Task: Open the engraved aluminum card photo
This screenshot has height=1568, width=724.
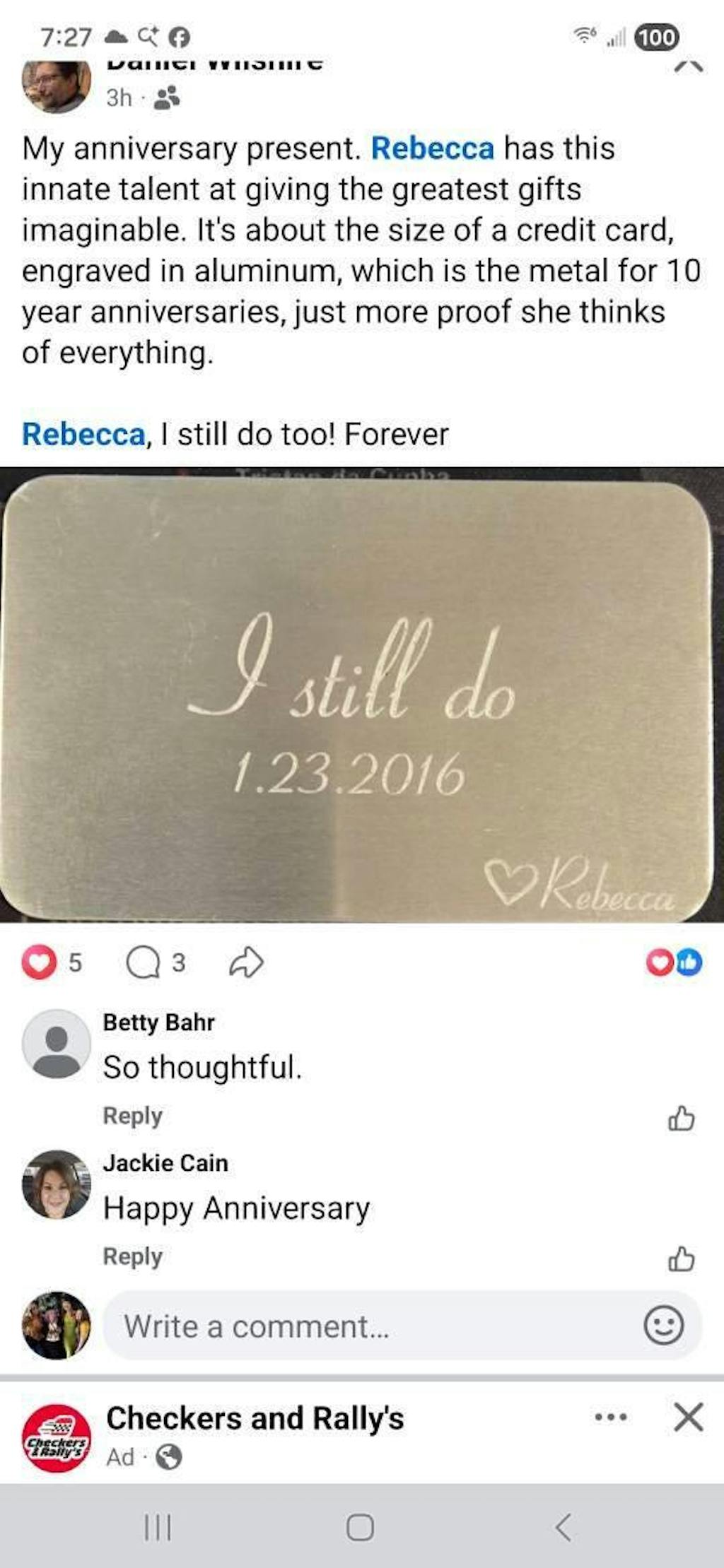Action: [x=362, y=695]
